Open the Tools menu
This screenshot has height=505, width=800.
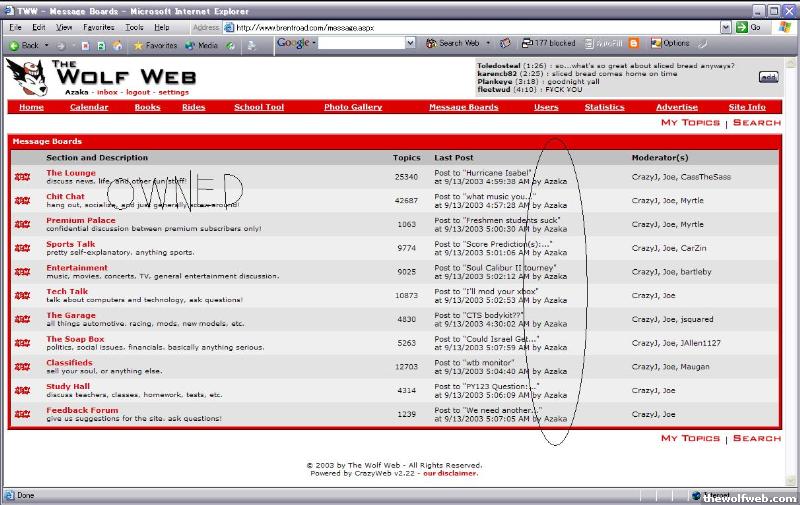(134, 28)
